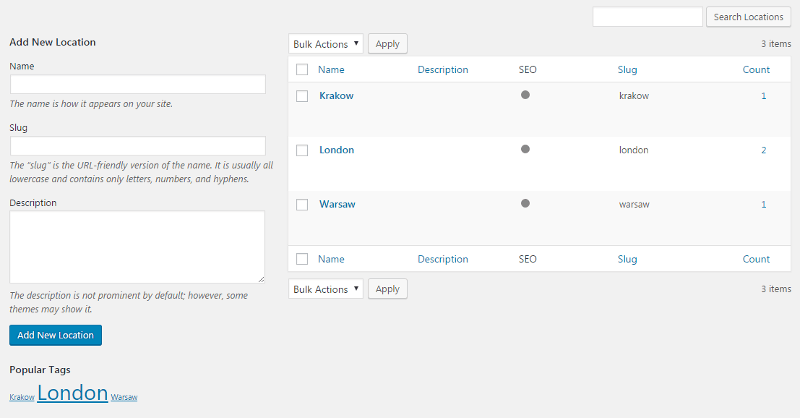
Task: Focus the Name input field
Action: (137, 84)
